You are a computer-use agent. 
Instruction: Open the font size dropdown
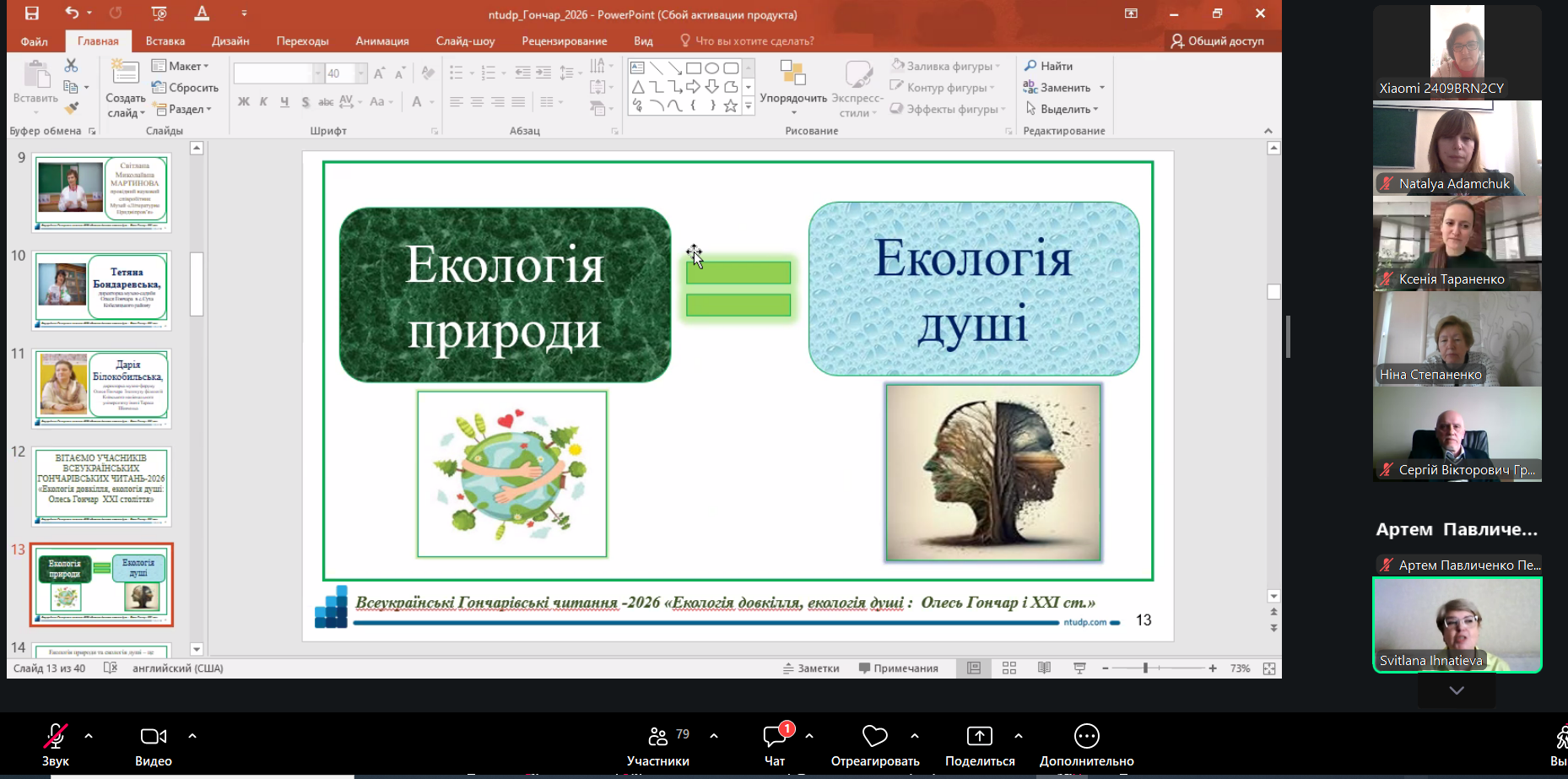(361, 74)
